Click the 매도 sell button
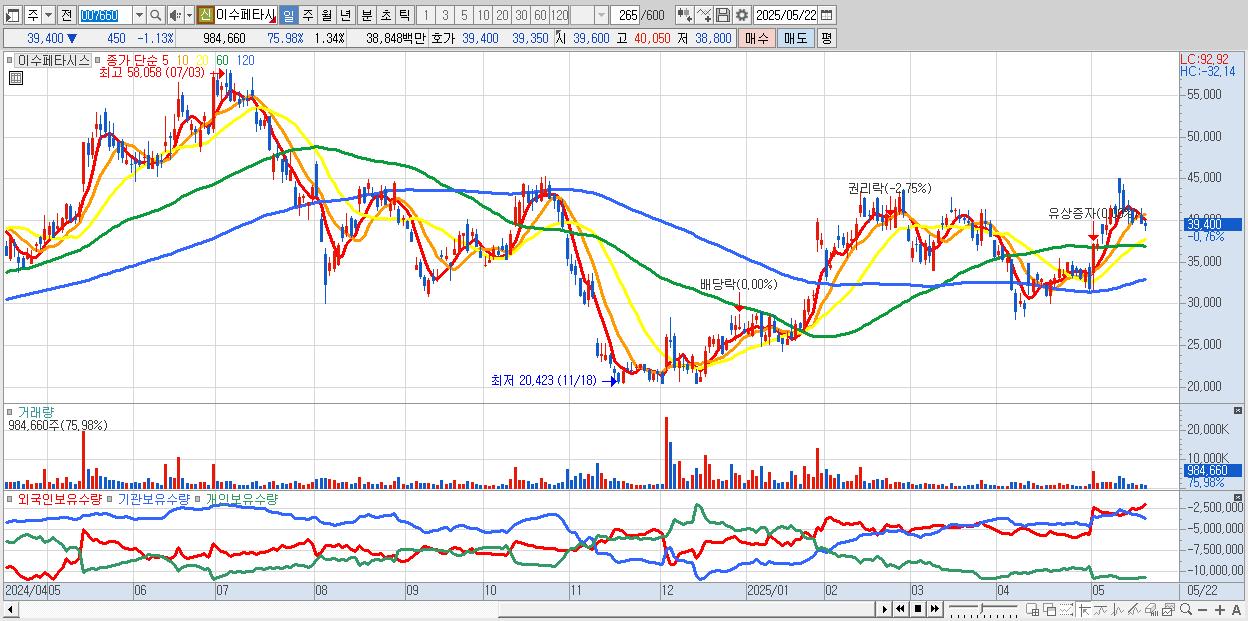This screenshot has height=621, width=1248. pos(796,38)
